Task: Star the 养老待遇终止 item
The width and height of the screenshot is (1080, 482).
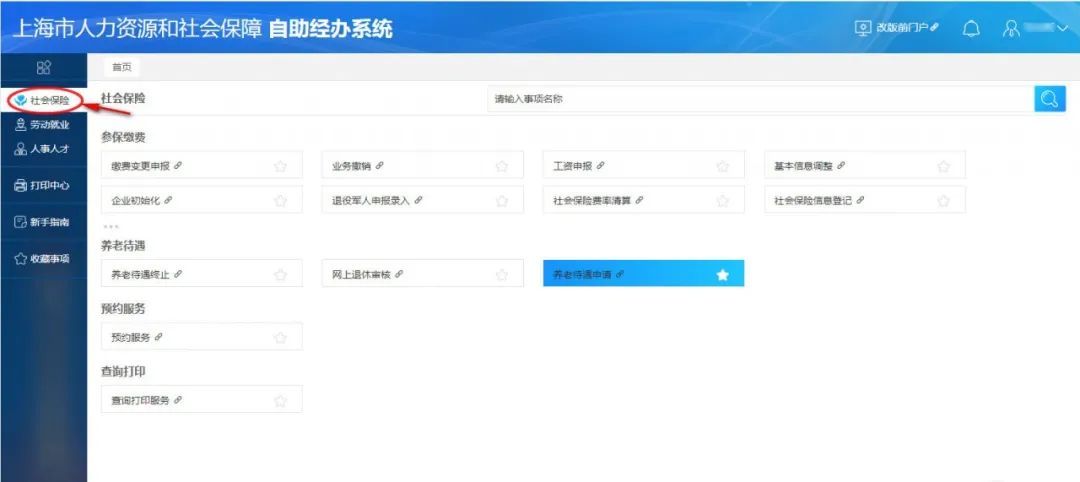Action: click(280, 275)
